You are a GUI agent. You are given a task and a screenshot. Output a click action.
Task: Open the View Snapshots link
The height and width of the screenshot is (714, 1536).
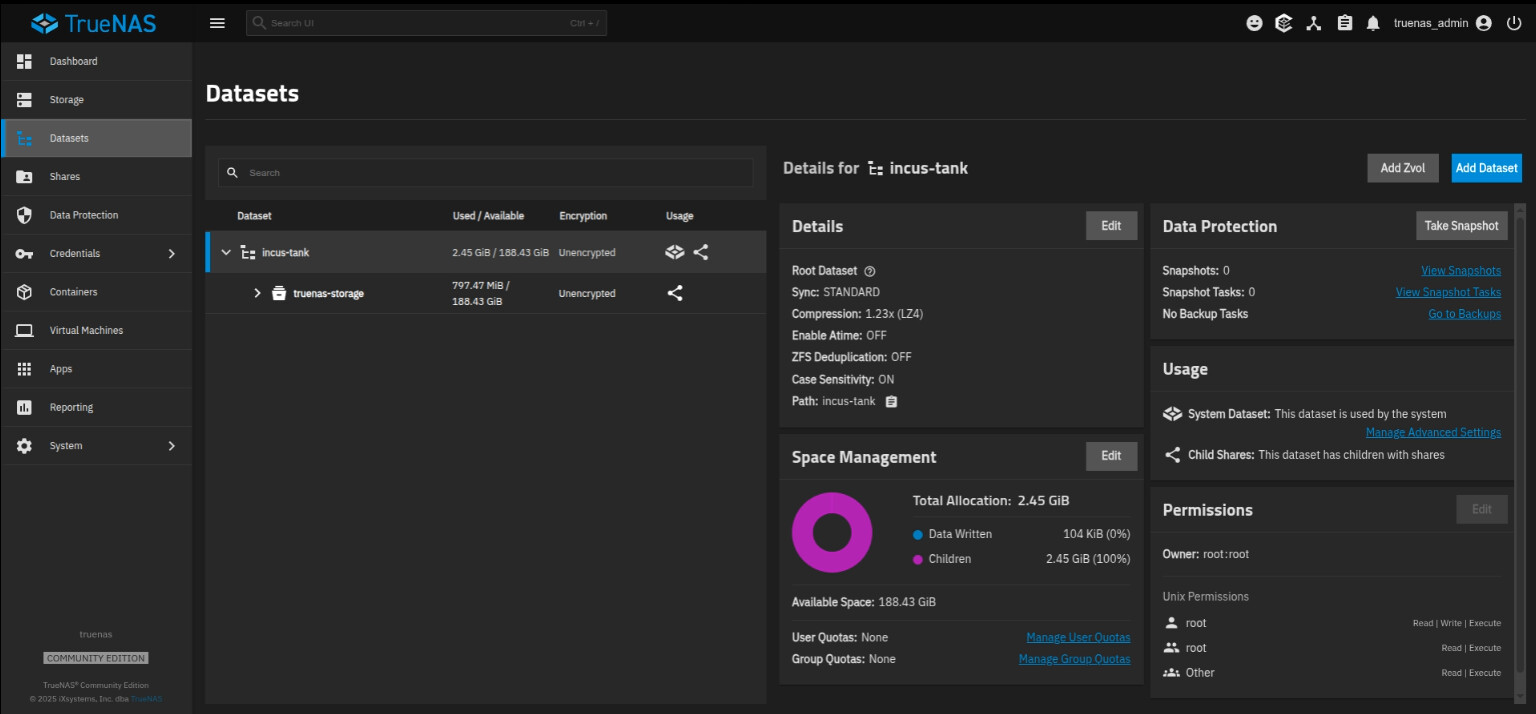1461,271
